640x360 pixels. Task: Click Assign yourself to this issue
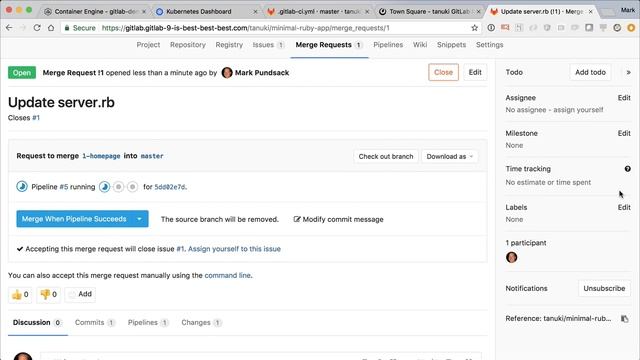(x=234, y=249)
